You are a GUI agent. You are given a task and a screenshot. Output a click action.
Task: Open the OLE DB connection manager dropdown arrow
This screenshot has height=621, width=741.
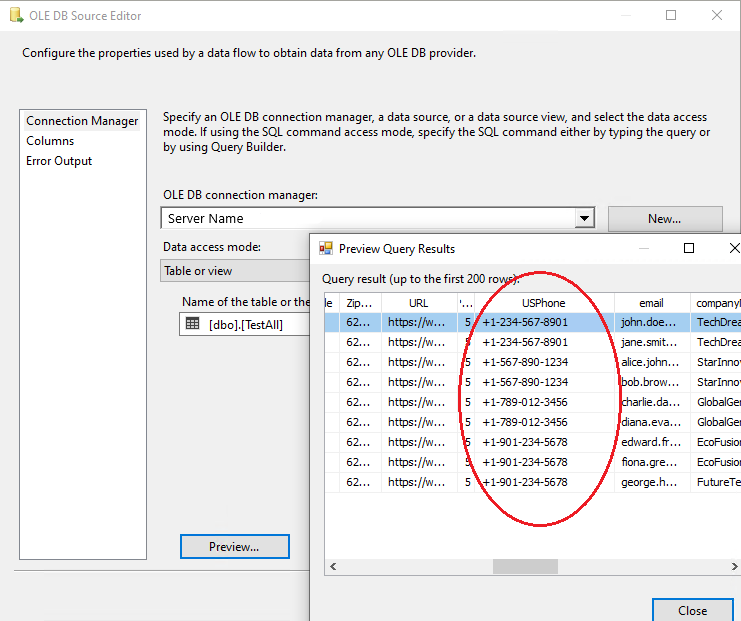click(584, 218)
